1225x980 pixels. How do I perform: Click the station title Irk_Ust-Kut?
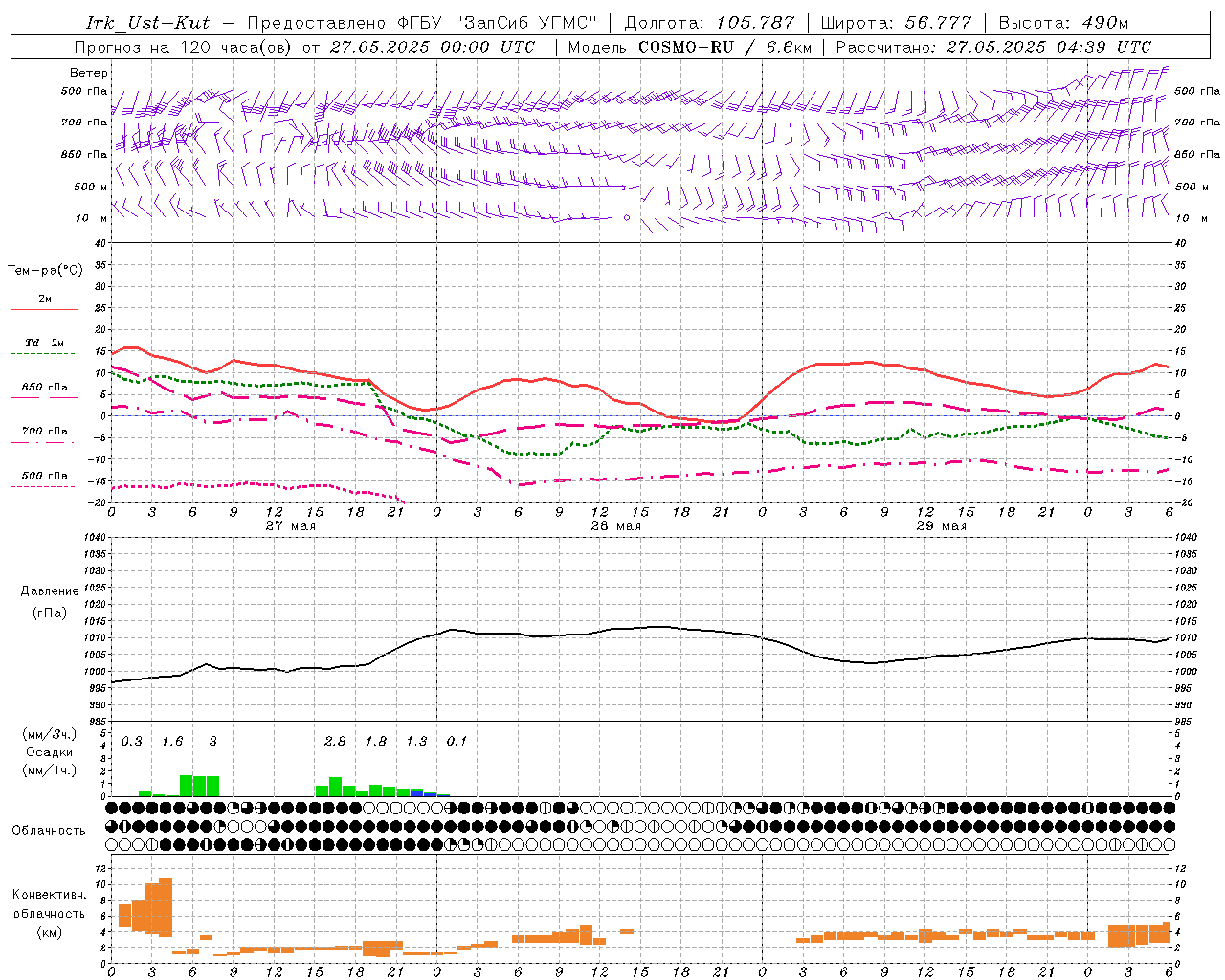click(x=148, y=23)
